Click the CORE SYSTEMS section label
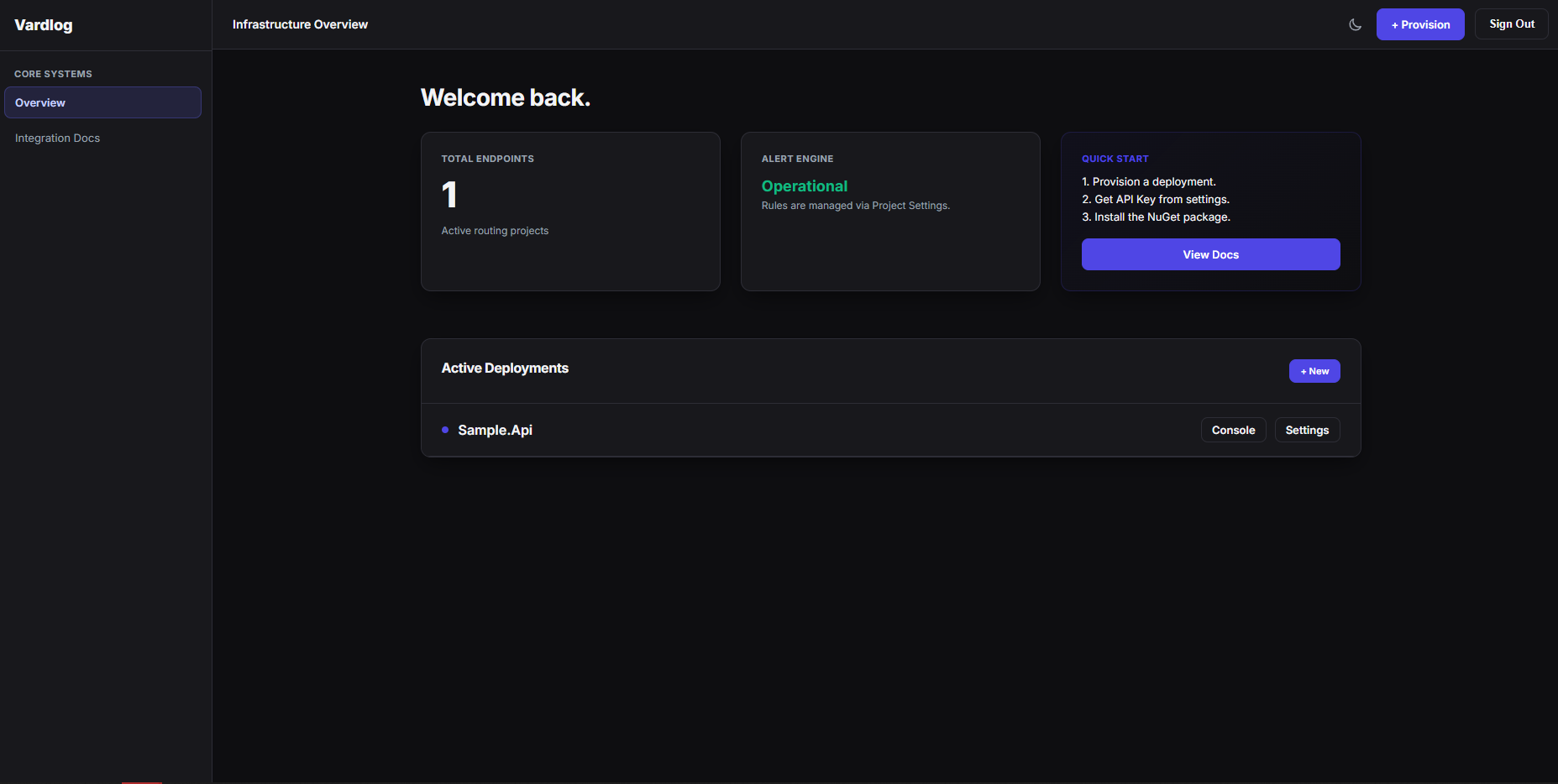1558x784 pixels. [53, 74]
